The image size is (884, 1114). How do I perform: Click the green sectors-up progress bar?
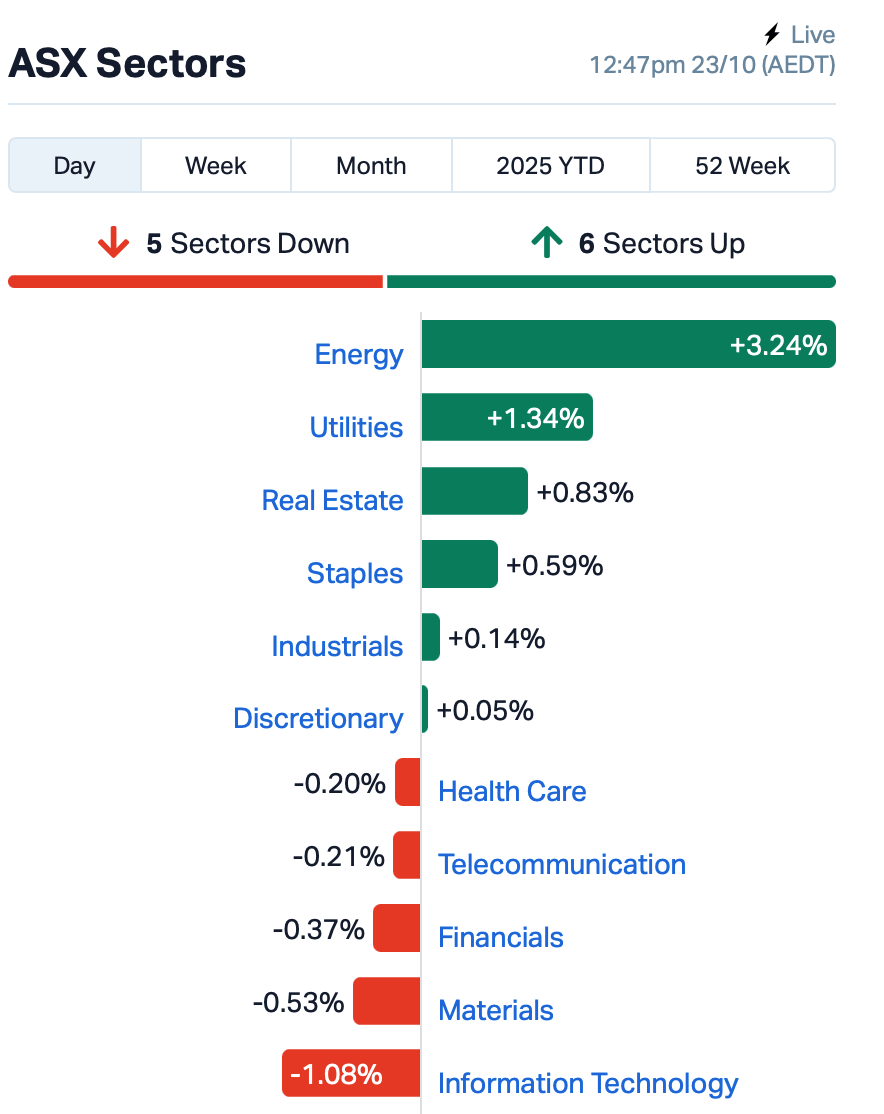click(610, 282)
